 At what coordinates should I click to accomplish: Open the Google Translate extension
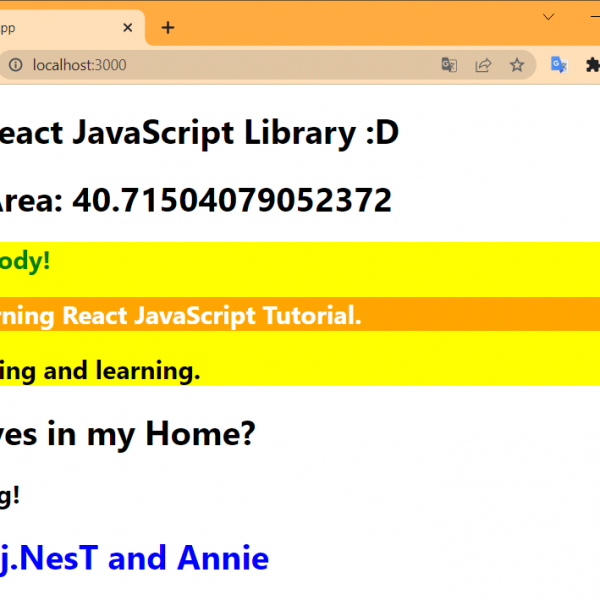[559, 65]
